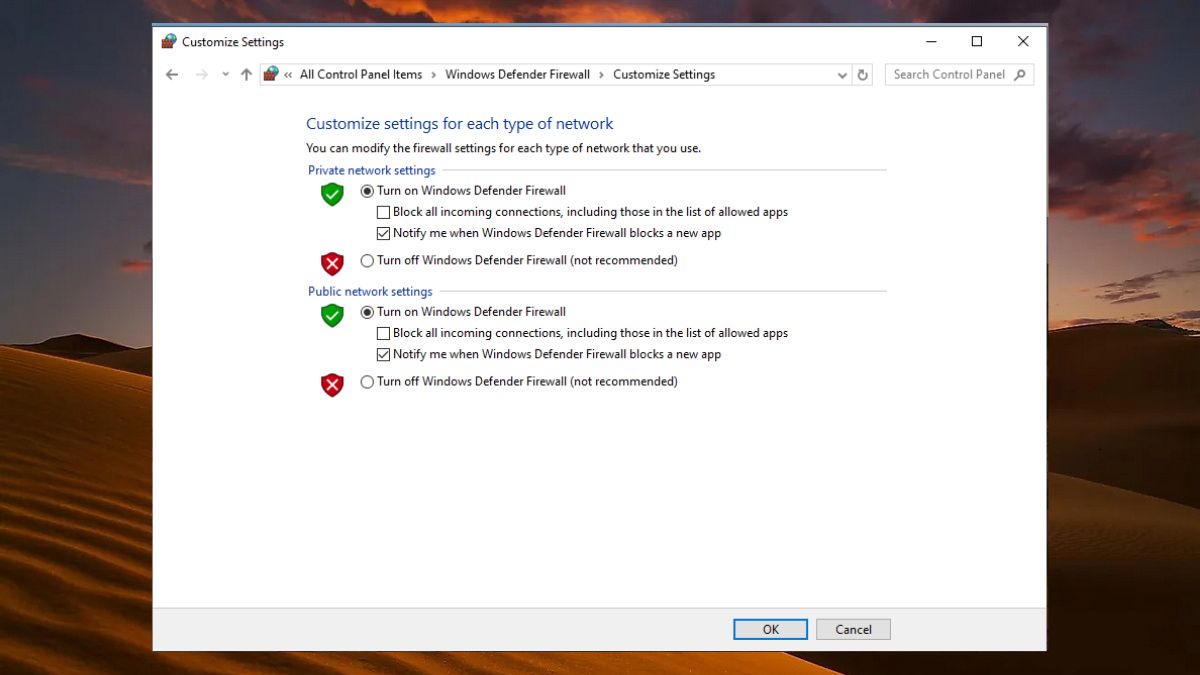
Task: Expand chevron after Windows Defender Firewall breadcrumb
Action: pos(602,74)
